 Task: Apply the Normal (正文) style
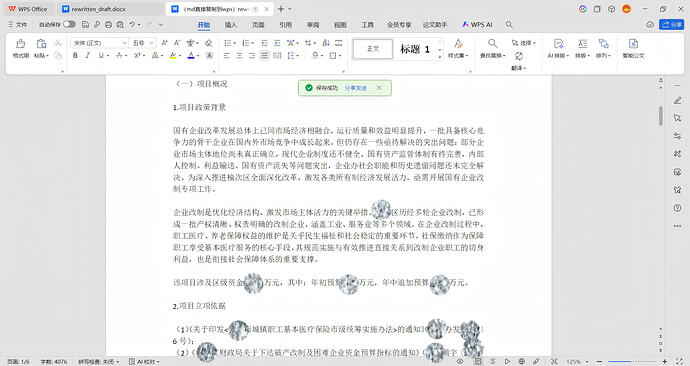point(373,49)
